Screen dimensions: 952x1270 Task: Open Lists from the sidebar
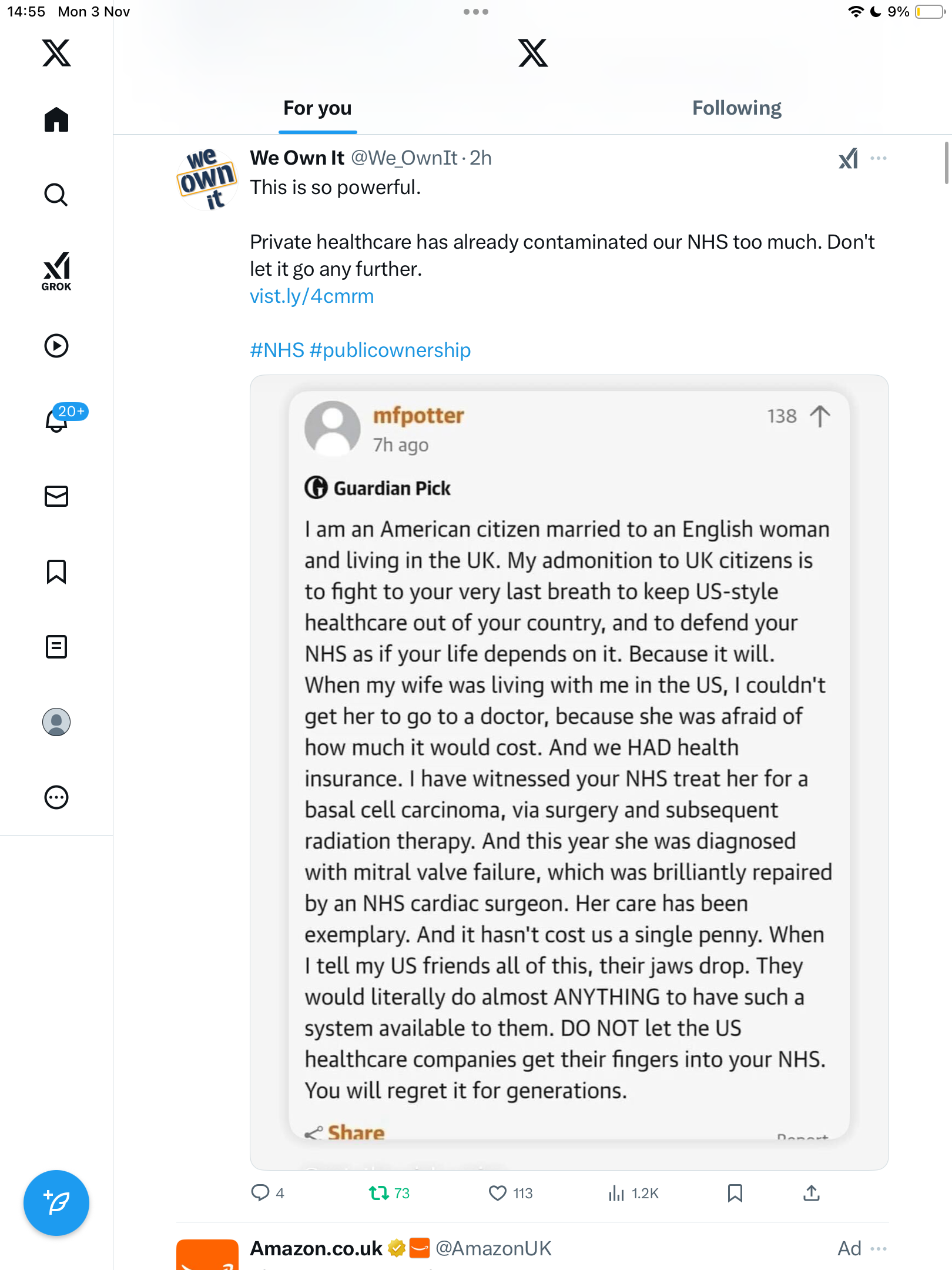point(56,647)
